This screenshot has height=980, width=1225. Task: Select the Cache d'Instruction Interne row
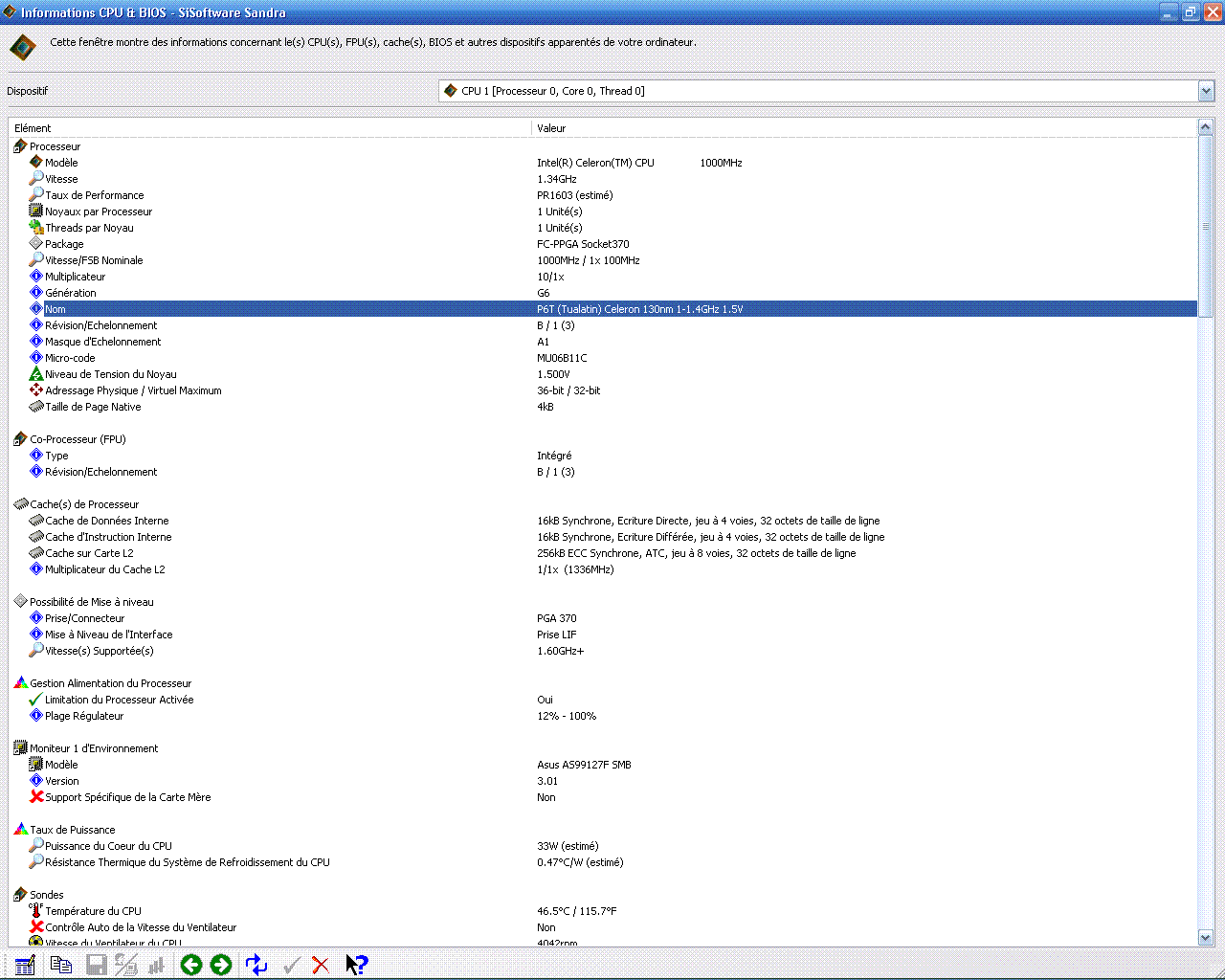[x=603, y=537]
